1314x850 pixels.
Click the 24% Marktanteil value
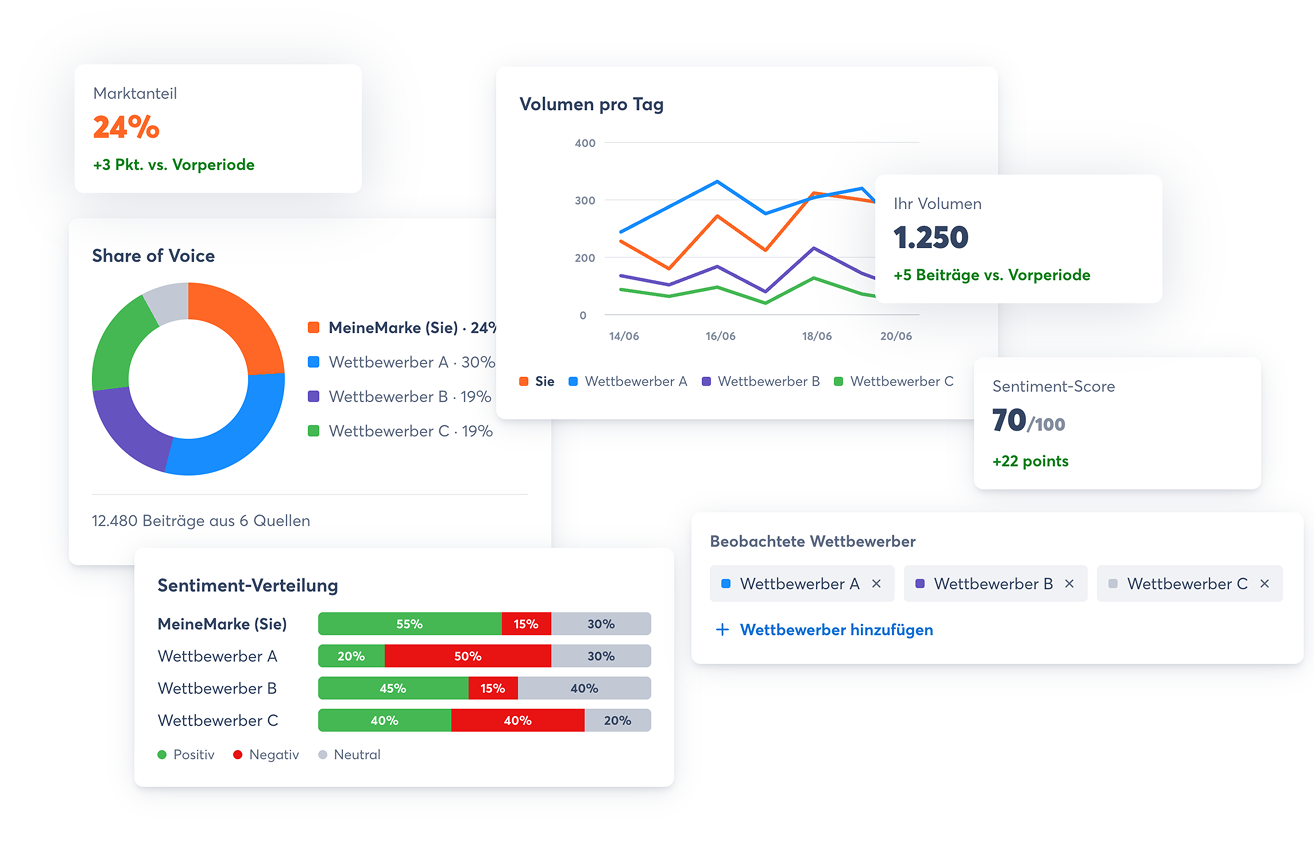point(126,127)
